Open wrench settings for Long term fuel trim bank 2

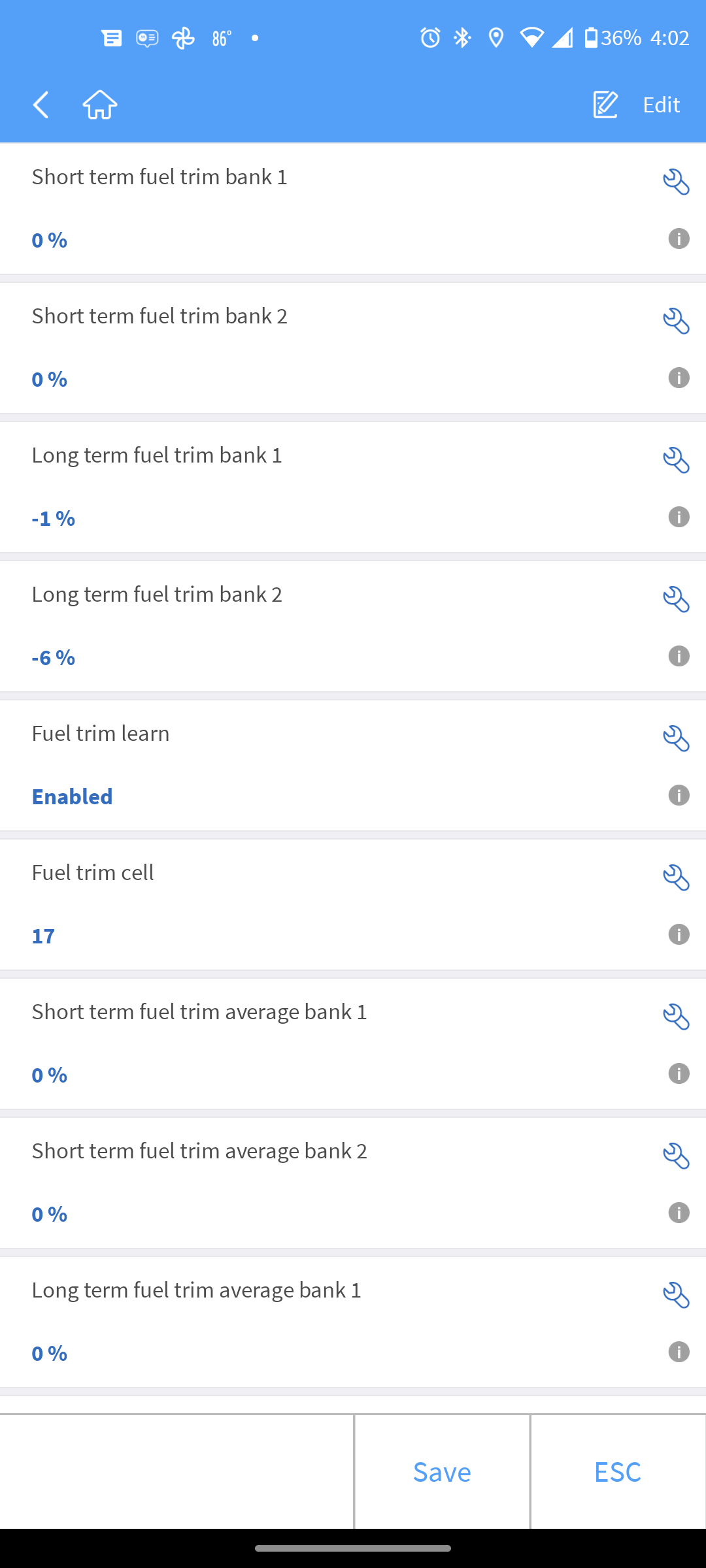pos(676,600)
